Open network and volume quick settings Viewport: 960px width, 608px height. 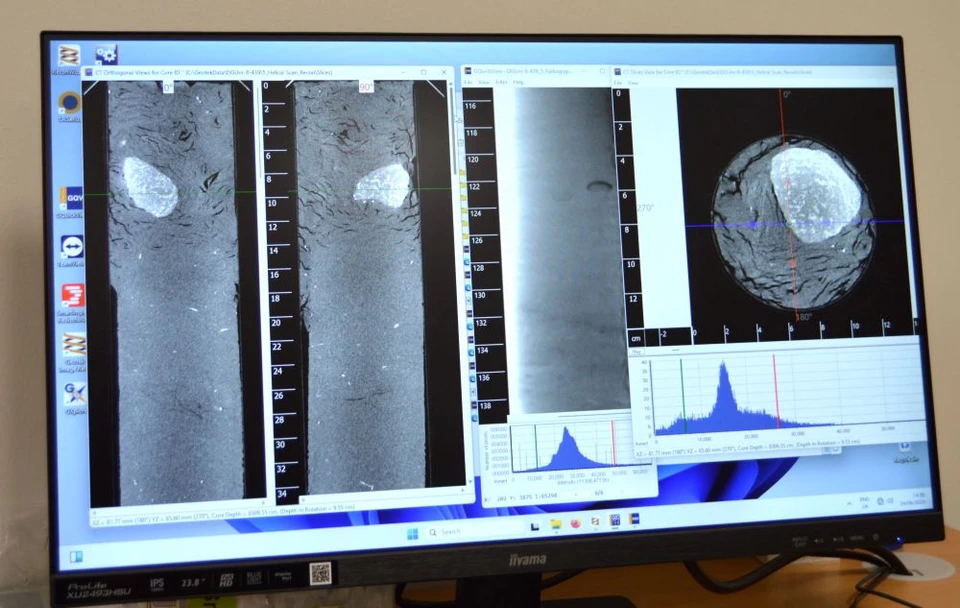(884, 501)
